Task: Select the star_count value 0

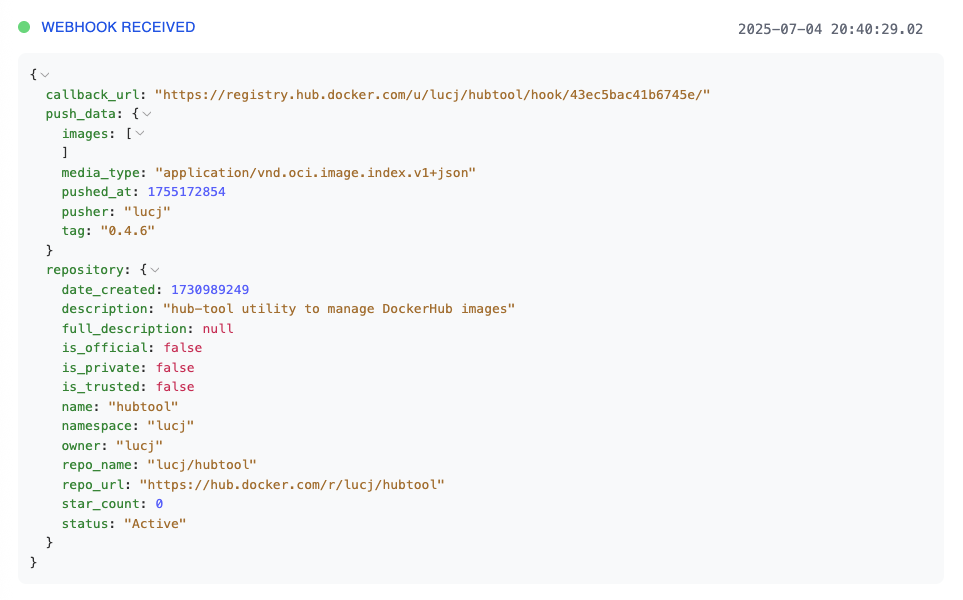Action: (x=159, y=504)
